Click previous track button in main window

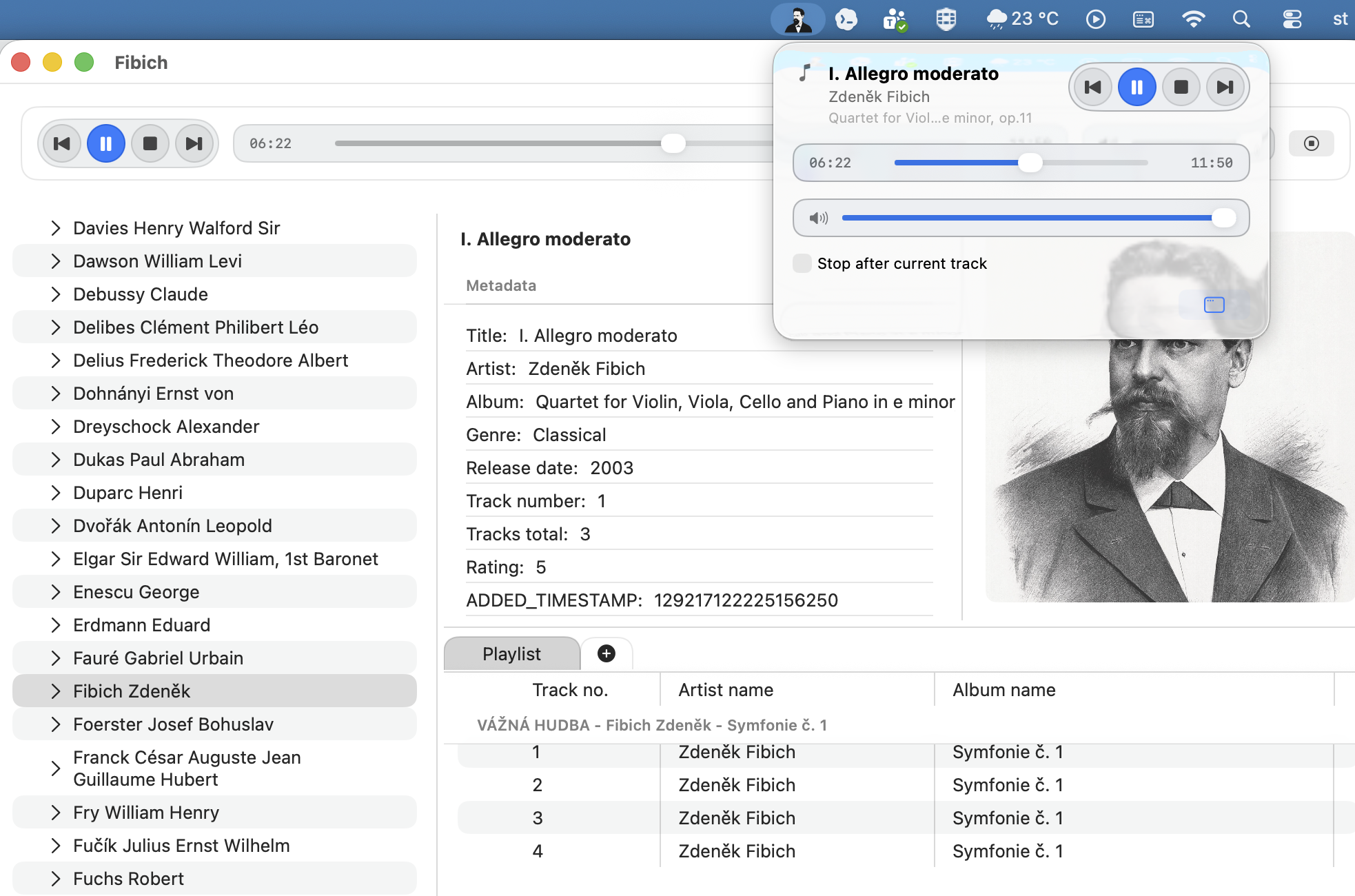(62, 143)
